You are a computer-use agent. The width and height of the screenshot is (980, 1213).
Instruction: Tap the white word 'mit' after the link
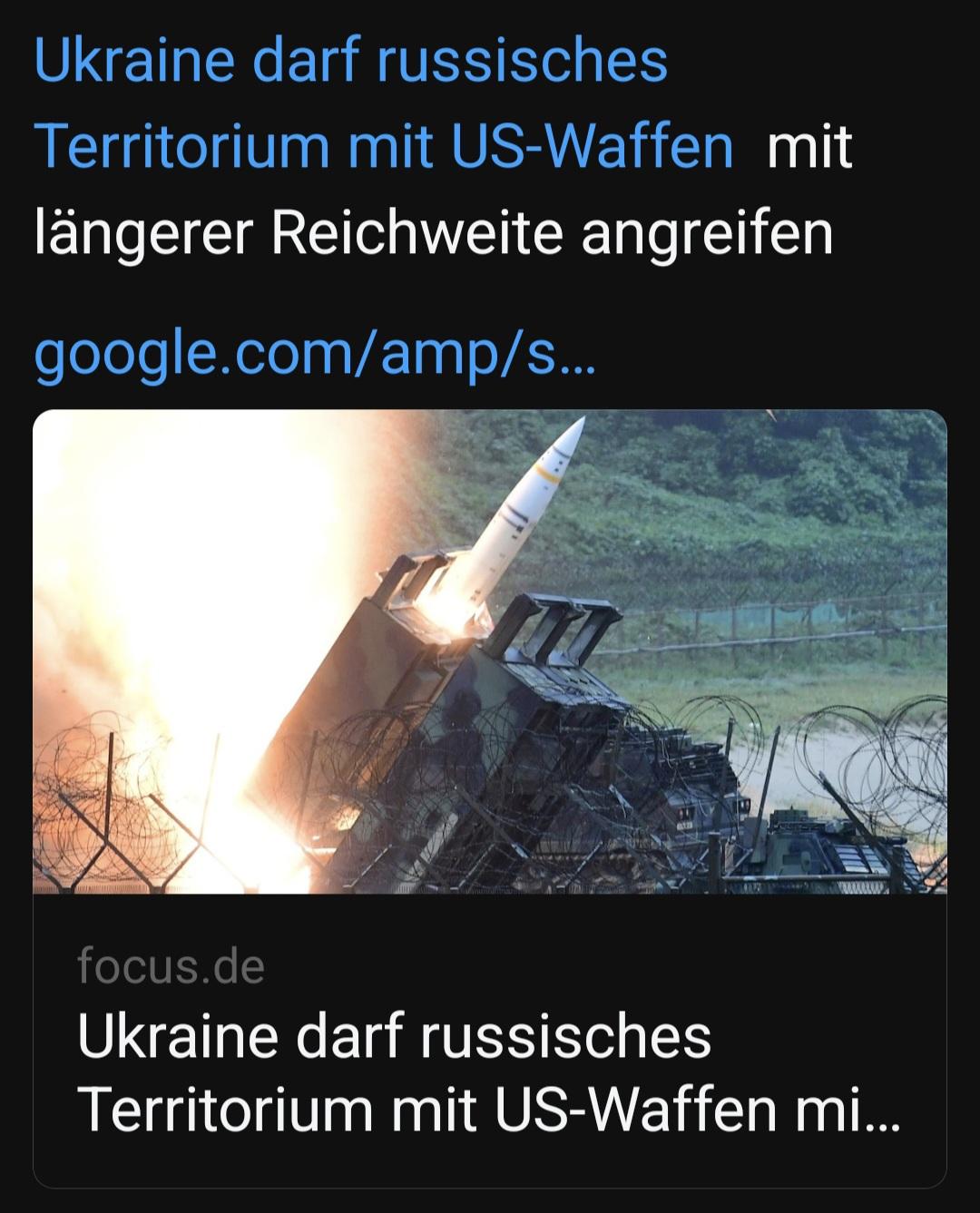pyautogui.click(x=809, y=147)
